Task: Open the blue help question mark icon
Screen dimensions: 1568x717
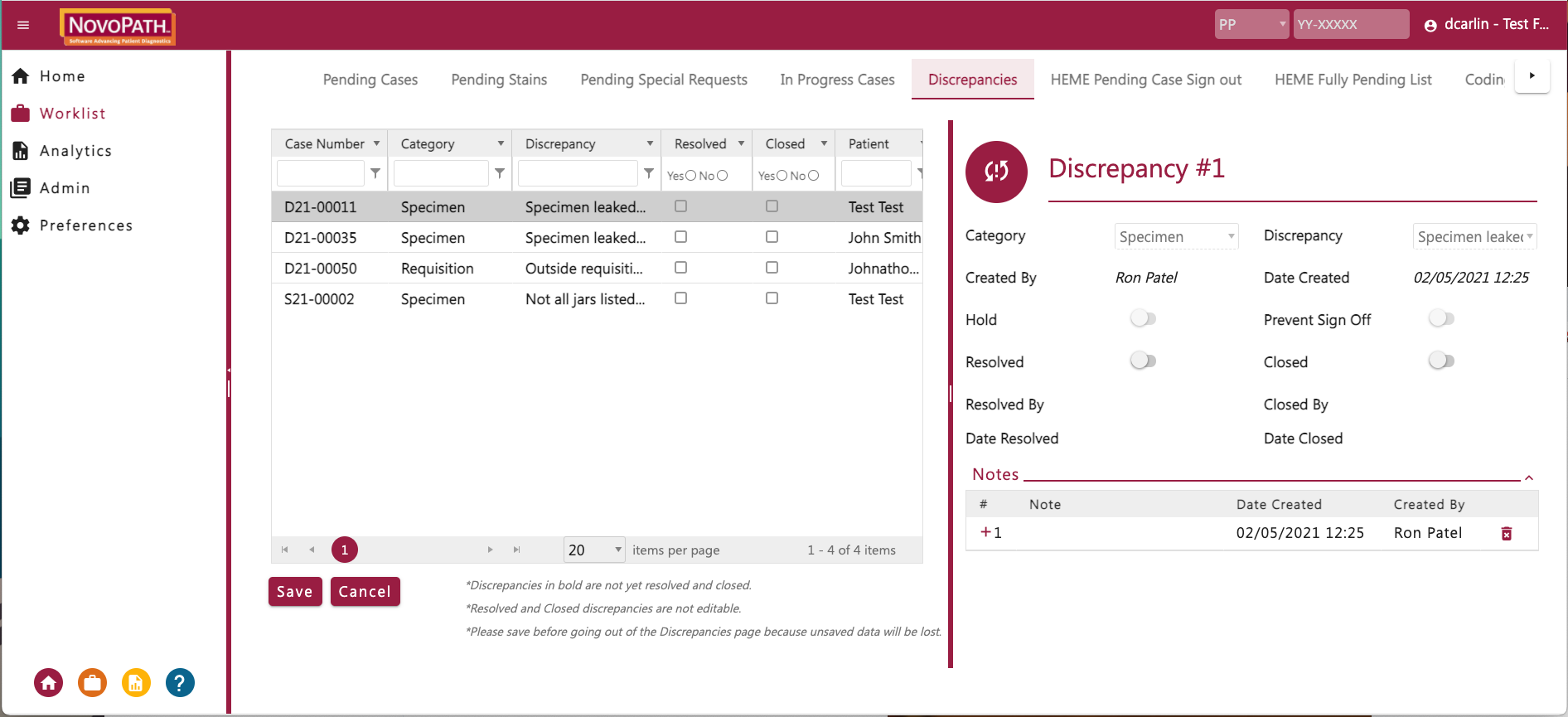Action: 180,683
